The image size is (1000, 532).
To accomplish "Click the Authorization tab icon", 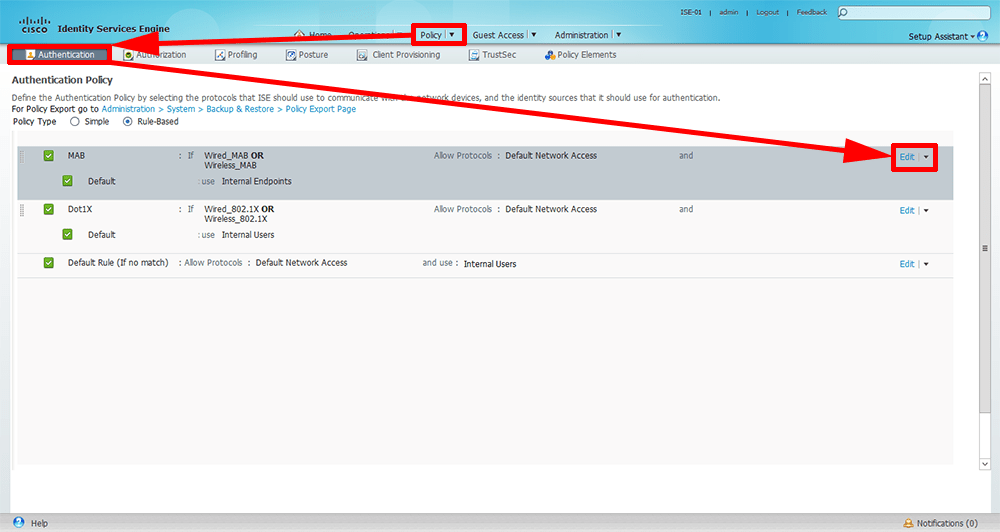I will coord(128,55).
